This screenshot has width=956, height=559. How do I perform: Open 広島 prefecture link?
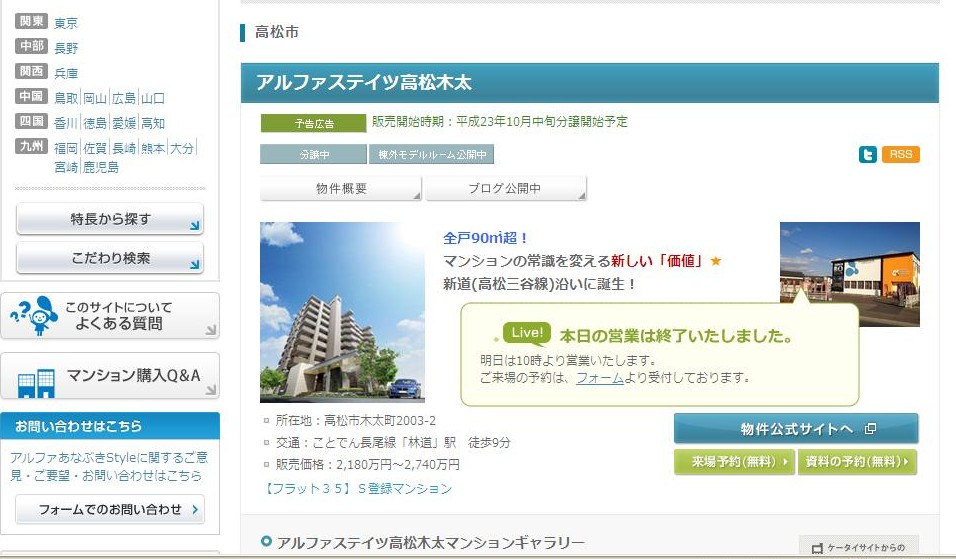[x=124, y=98]
